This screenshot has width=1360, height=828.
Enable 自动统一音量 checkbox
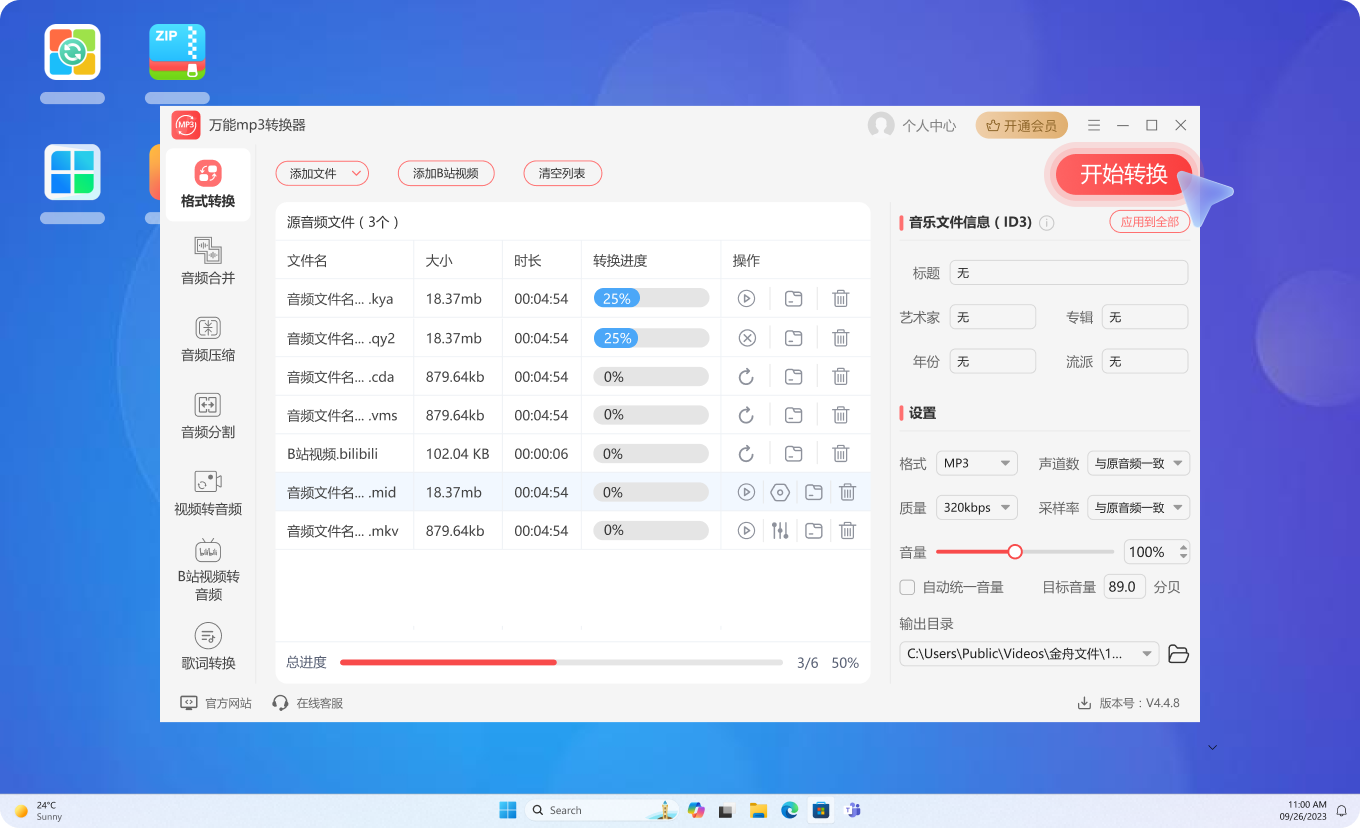pos(907,587)
